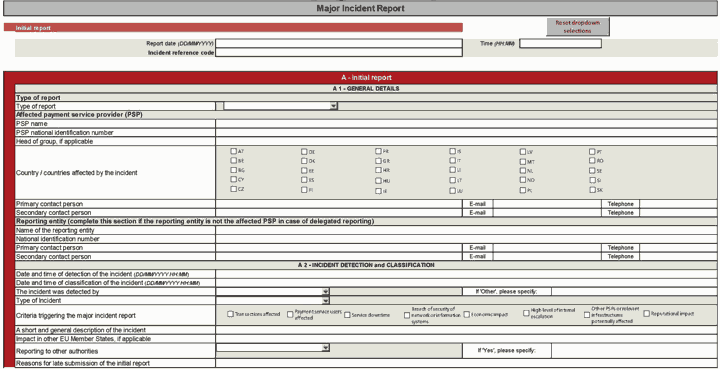Image resolution: width=720 pixels, height=369 pixels.
Task: Tick the Transactions affected checkbox
Action: (x=231, y=314)
